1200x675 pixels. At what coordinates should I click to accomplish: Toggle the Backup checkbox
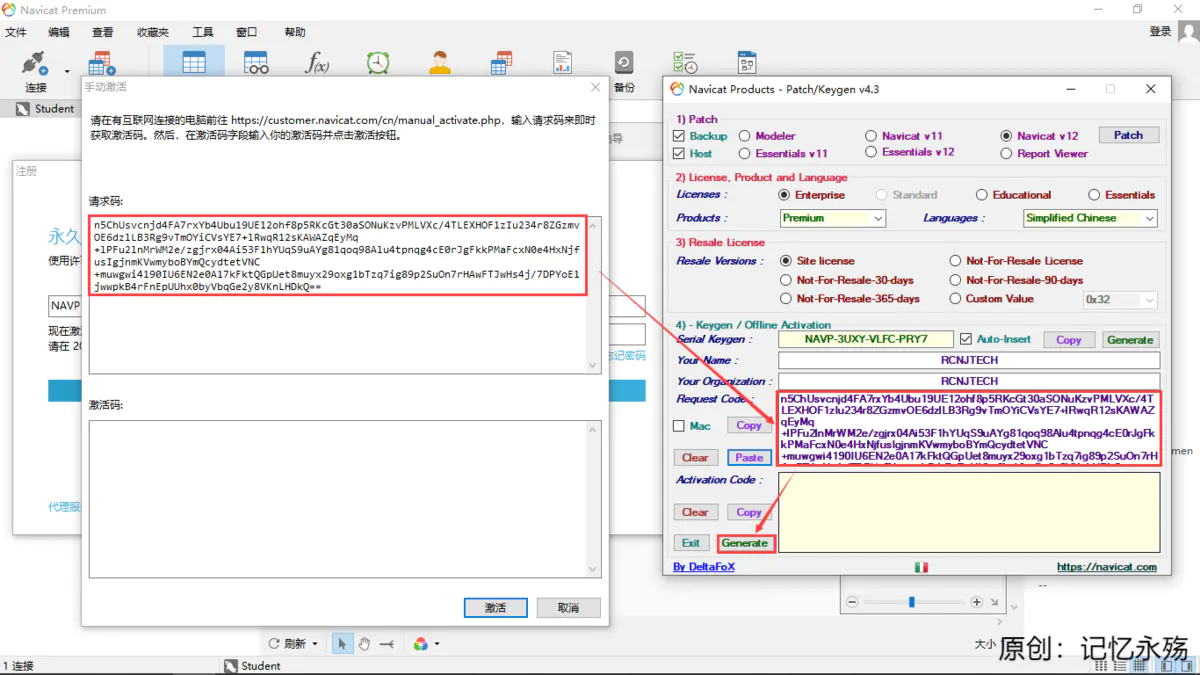click(x=679, y=136)
